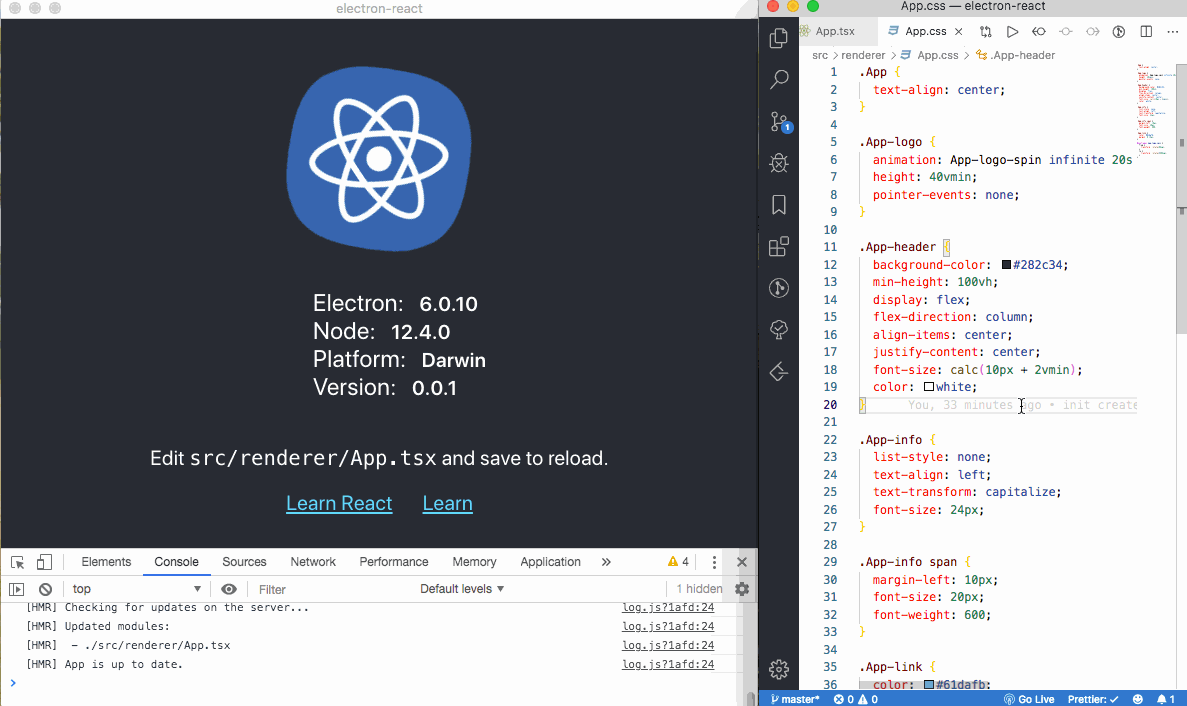Open the Sources tab in DevTools
1187x706 pixels.
244,562
